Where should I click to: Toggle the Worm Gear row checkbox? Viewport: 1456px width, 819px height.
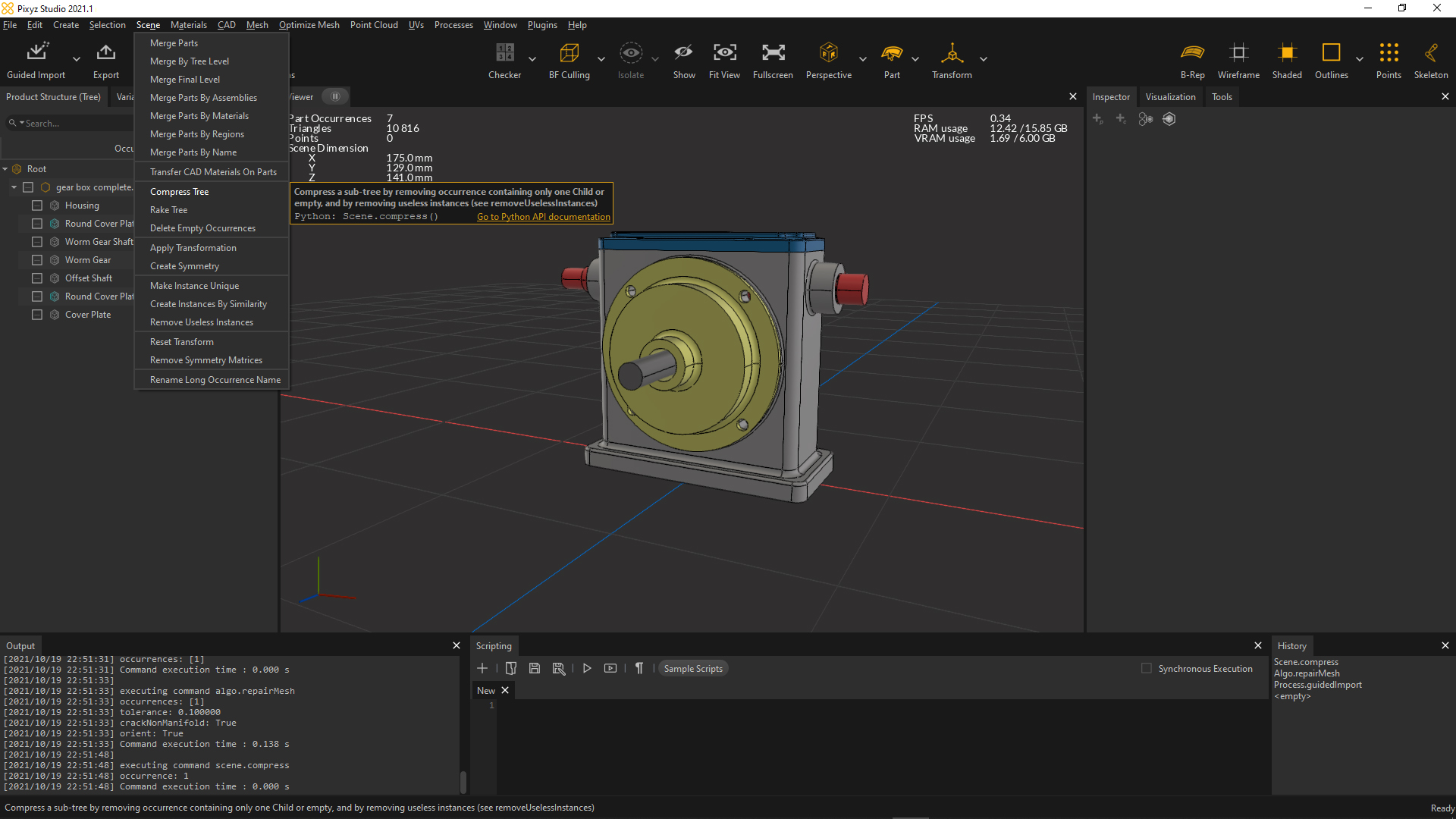[x=36, y=260]
